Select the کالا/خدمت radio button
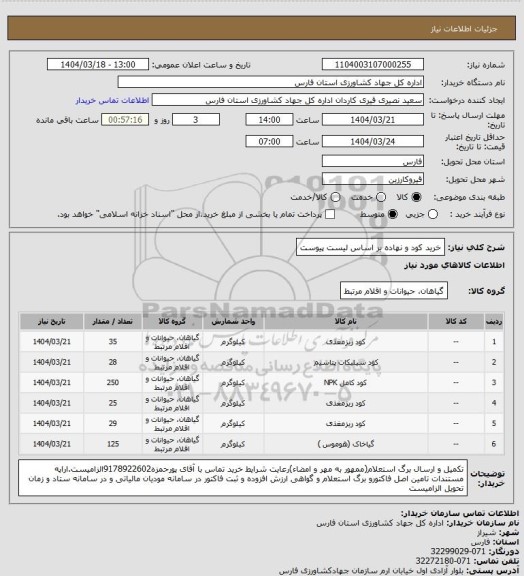Viewport: 524px width, 576px height. [x=335, y=197]
